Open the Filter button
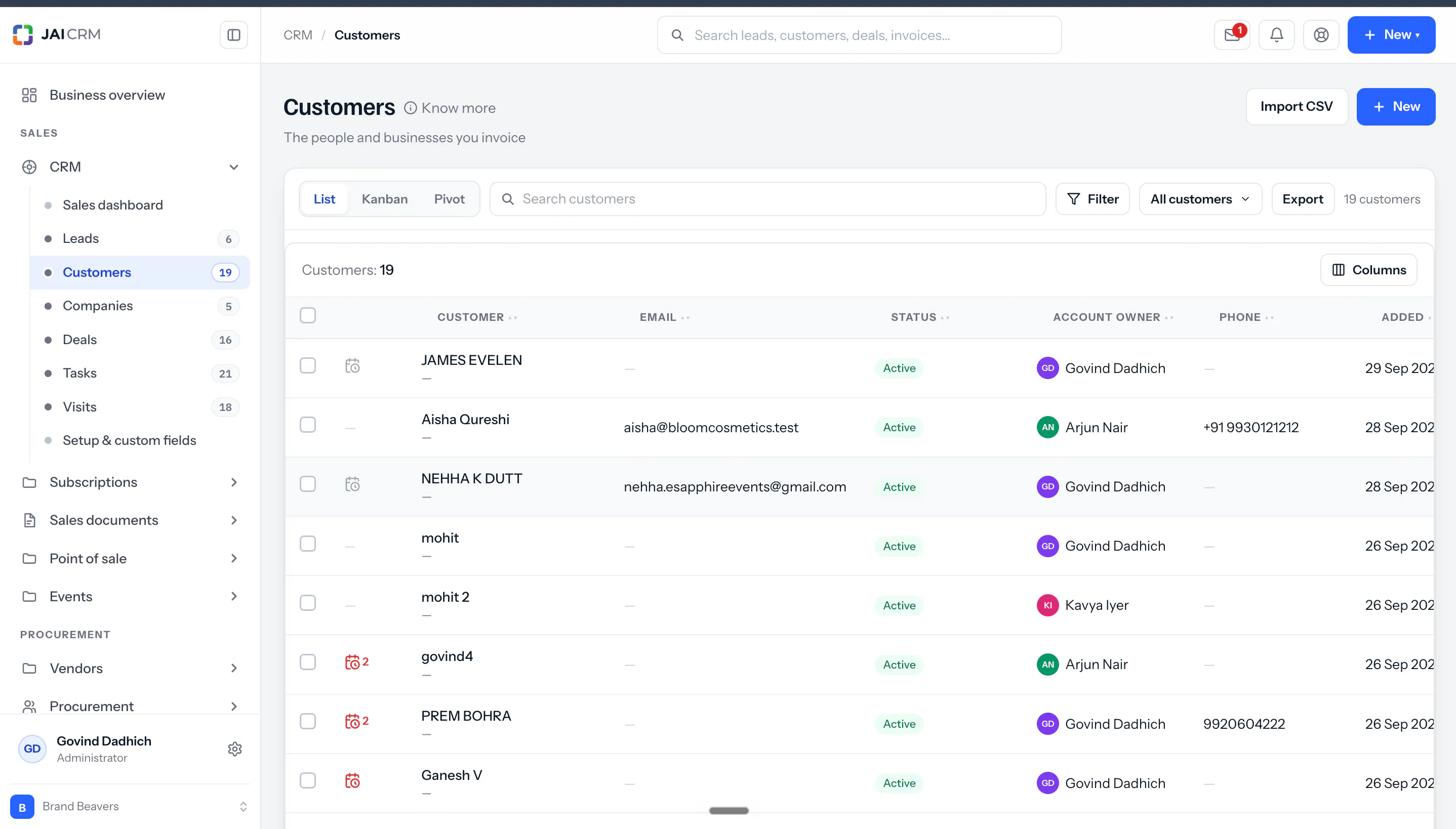Screen dimensions: 1456x829 tap(1092, 199)
